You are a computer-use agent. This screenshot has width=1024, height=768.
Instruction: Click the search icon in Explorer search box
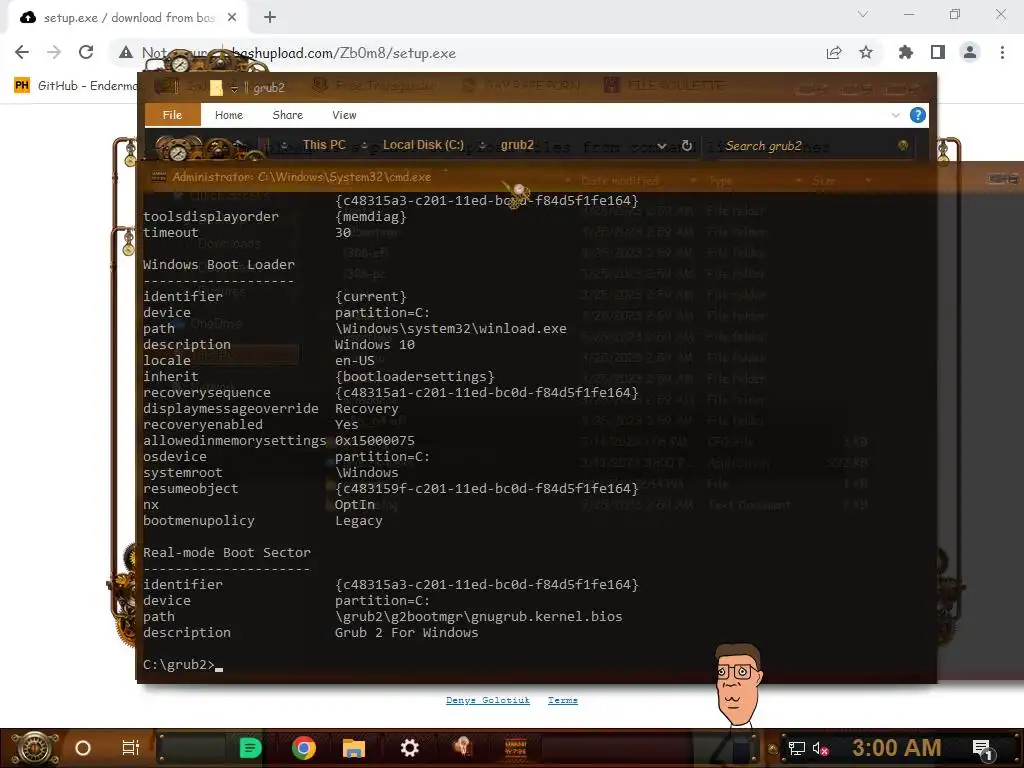point(903,146)
